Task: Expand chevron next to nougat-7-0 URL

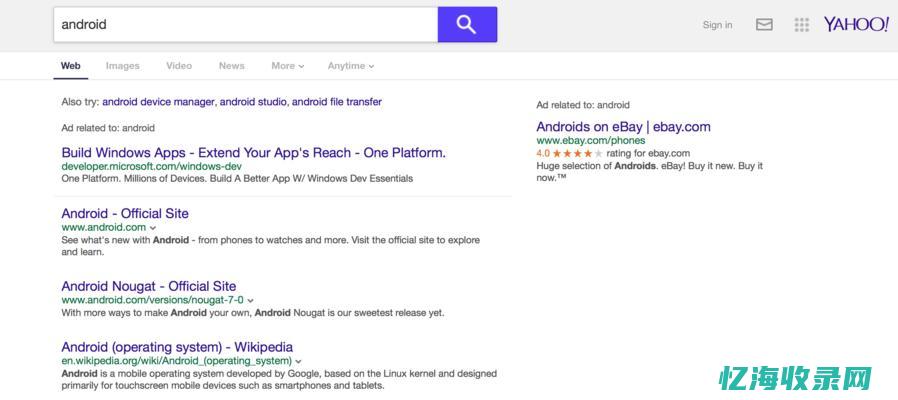Action: click(x=251, y=300)
